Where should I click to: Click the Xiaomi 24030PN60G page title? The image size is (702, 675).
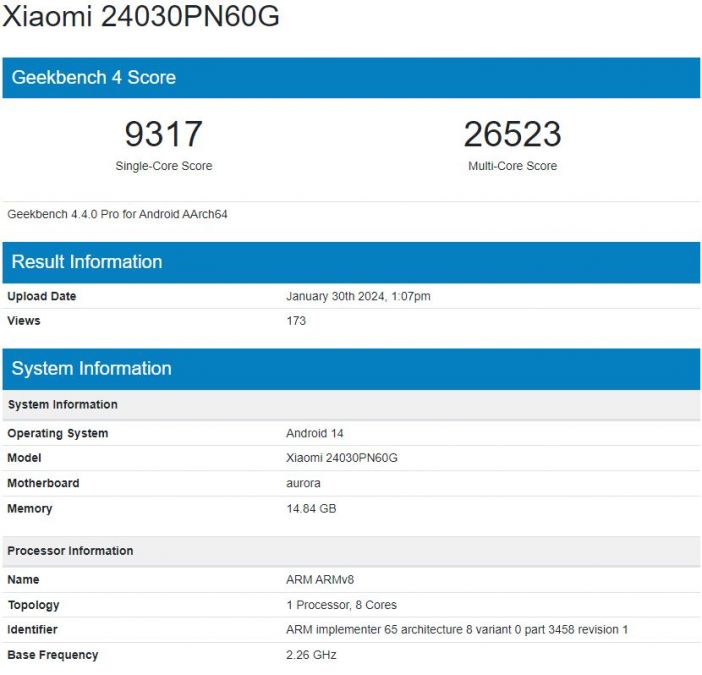coord(141,16)
